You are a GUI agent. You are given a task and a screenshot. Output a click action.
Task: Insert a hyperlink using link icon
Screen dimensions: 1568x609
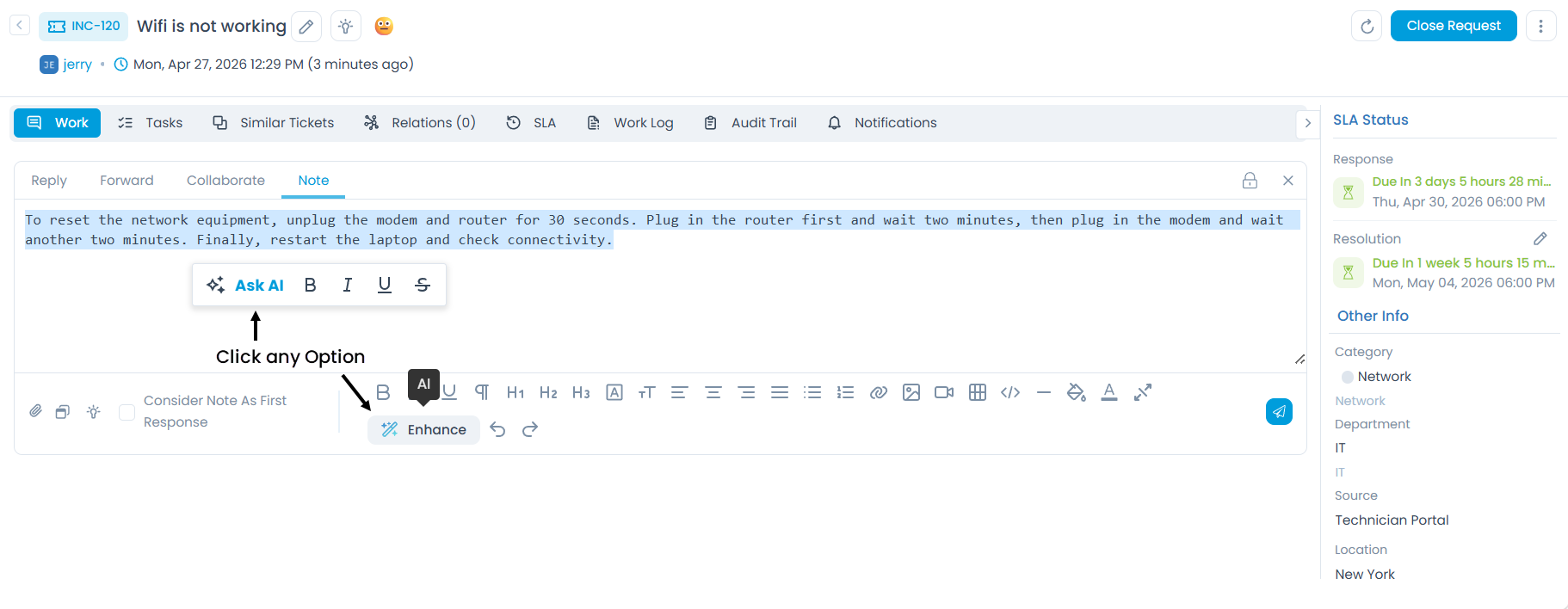[x=878, y=393]
